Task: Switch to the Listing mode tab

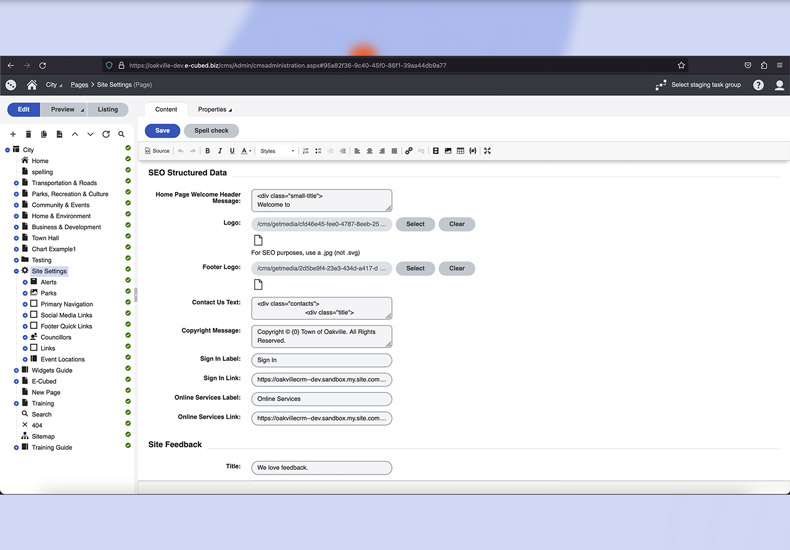Action: pyautogui.click(x=107, y=110)
